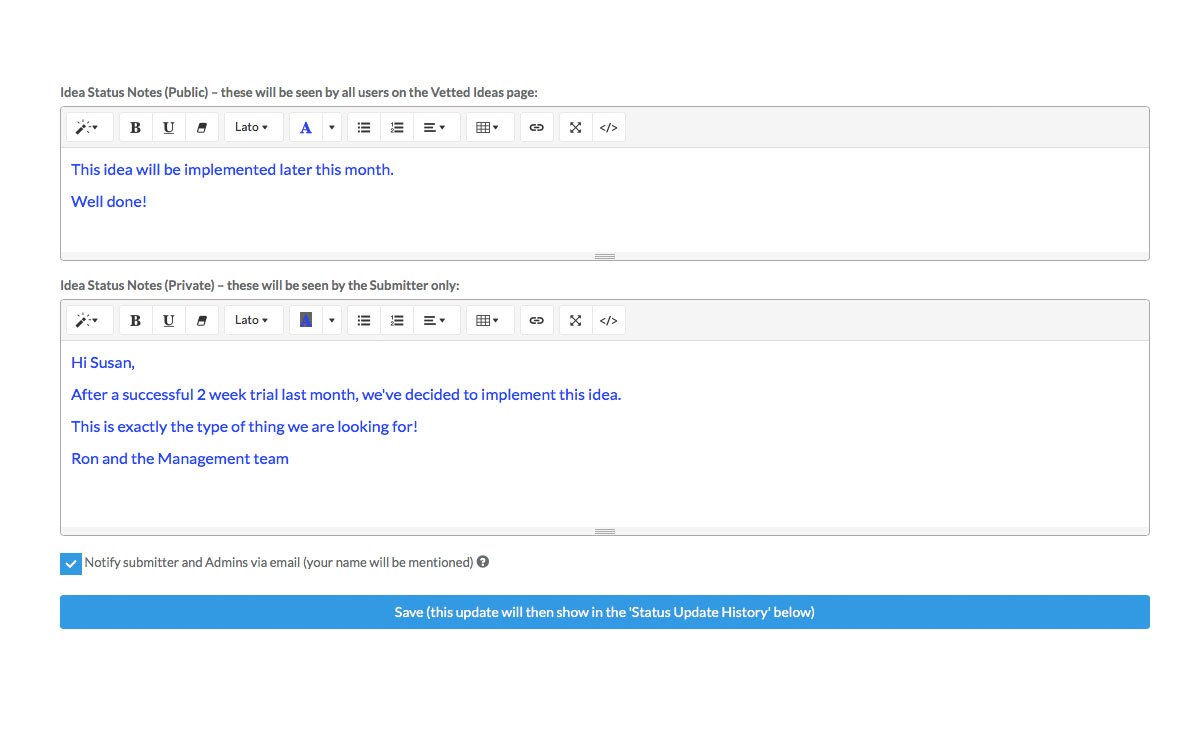
Task: Open code view in Public notes toolbar
Action: 609,127
